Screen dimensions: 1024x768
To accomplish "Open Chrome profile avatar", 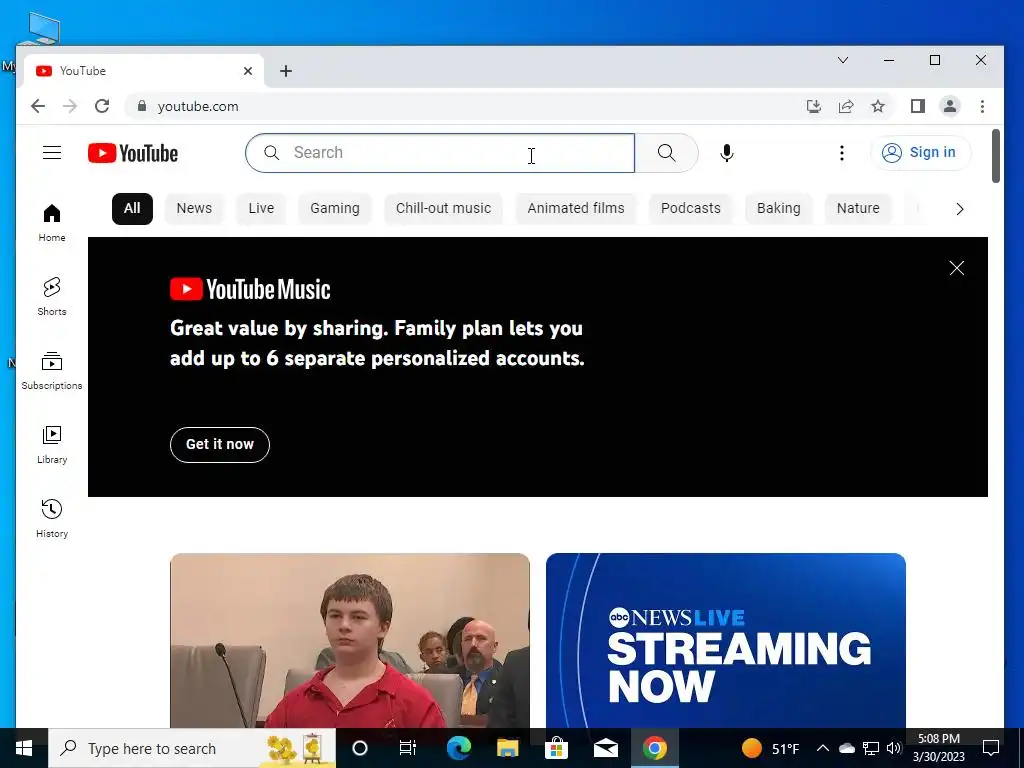I will [950, 106].
